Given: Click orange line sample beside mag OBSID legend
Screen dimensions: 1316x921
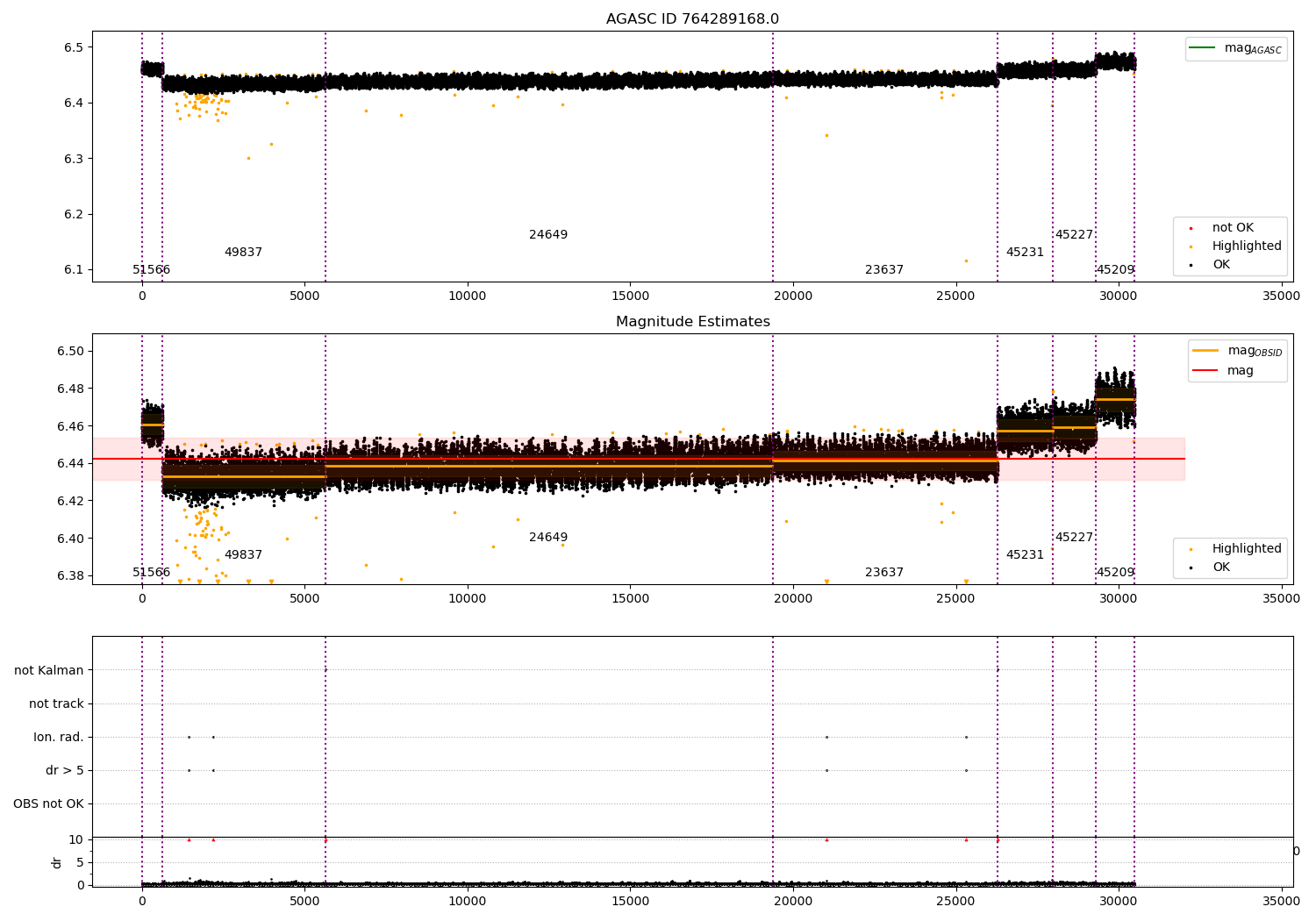Looking at the screenshot, I should click(x=1205, y=351).
